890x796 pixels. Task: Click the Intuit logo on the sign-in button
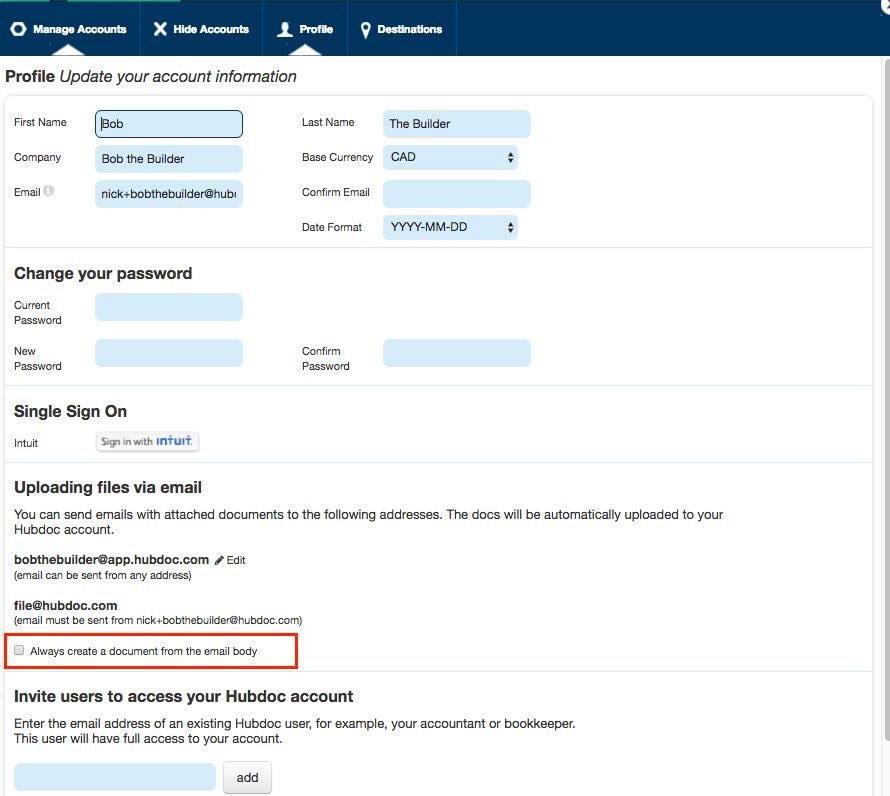175,441
